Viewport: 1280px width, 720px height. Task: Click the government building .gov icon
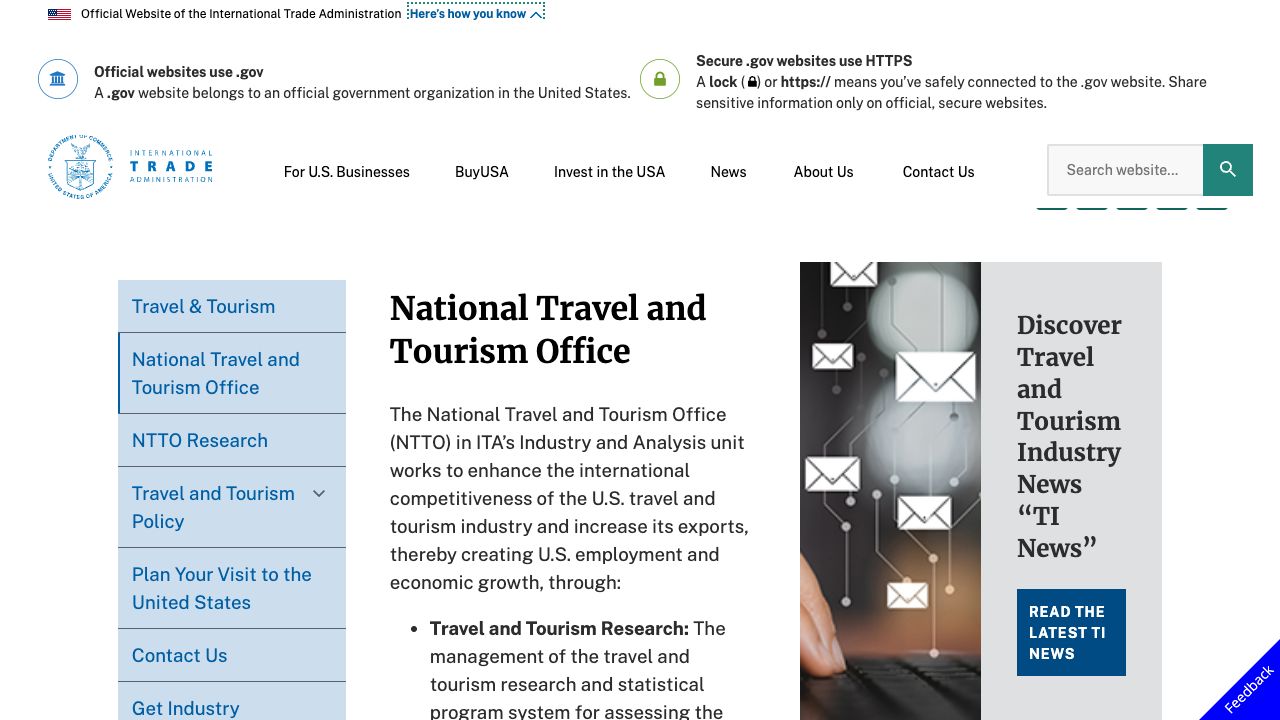pyautogui.click(x=58, y=79)
